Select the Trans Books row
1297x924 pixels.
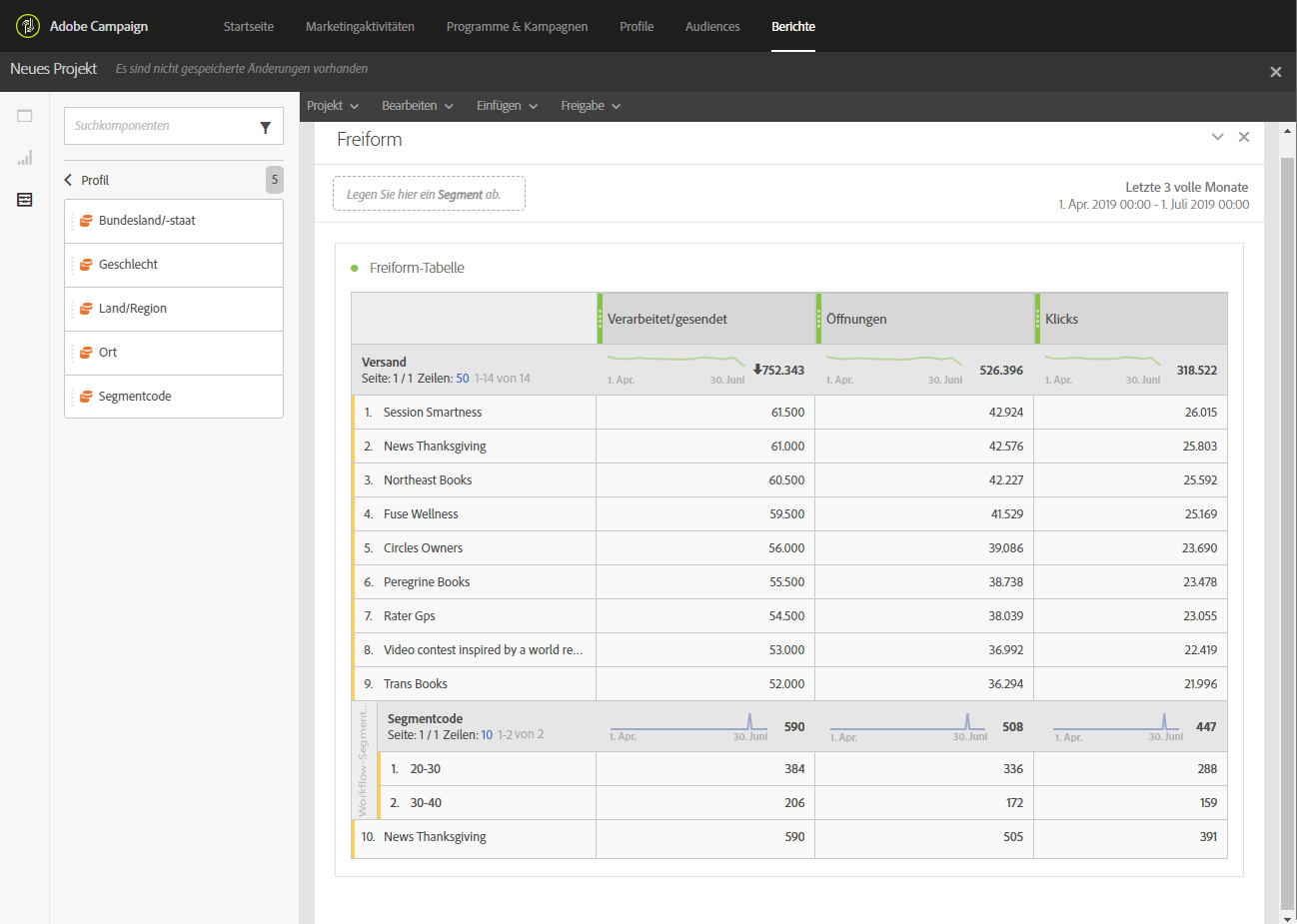coord(789,684)
